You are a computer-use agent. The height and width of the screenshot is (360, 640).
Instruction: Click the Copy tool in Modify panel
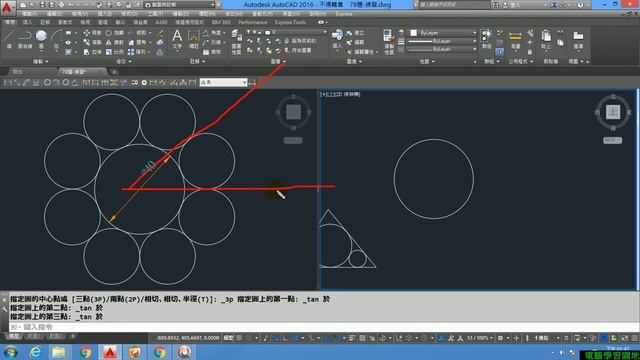click(x=92, y=42)
